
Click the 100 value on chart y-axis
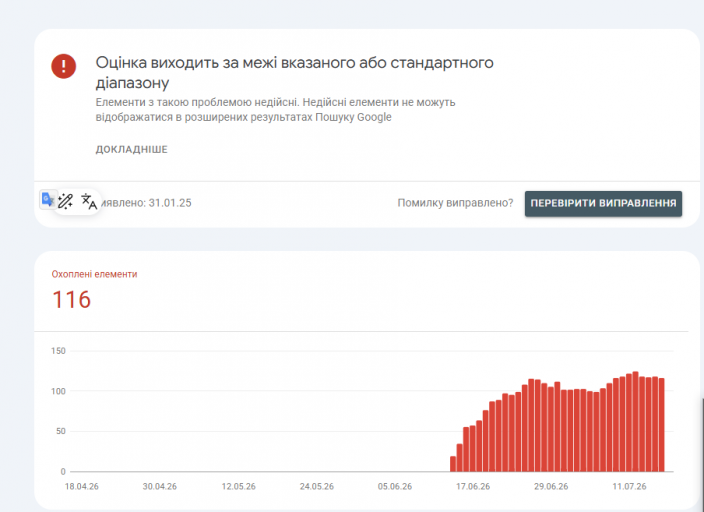58,391
